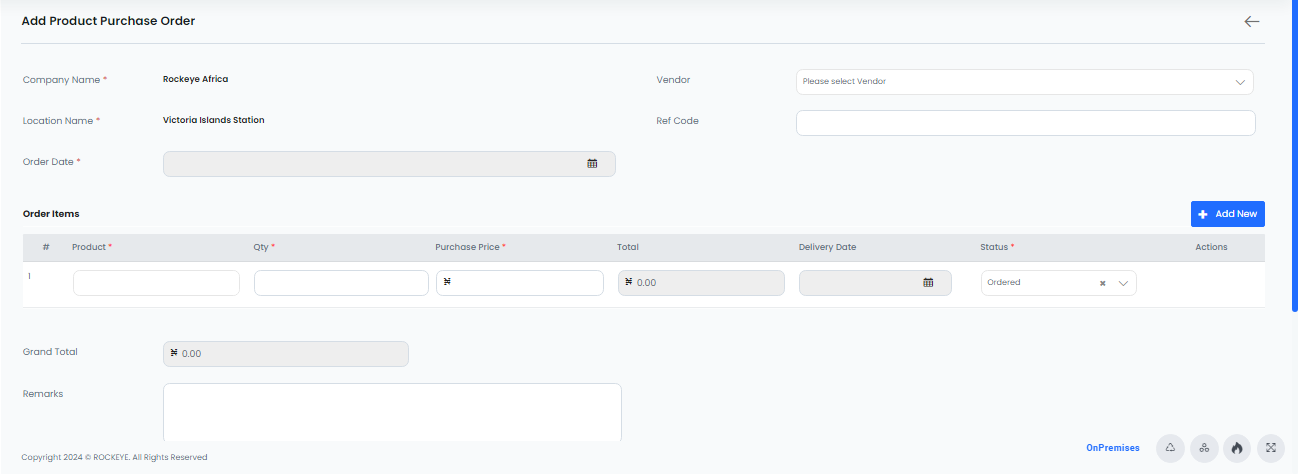Viewport: 1298px width, 474px height.
Task: Click the Grand Total field
Action: click(286, 354)
